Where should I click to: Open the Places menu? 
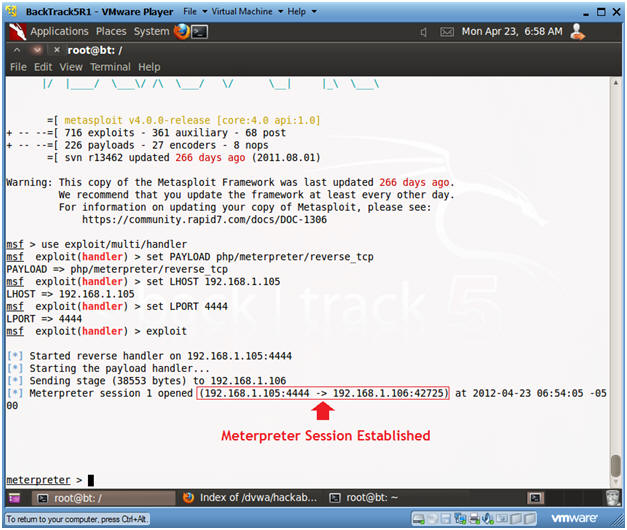coord(111,32)
